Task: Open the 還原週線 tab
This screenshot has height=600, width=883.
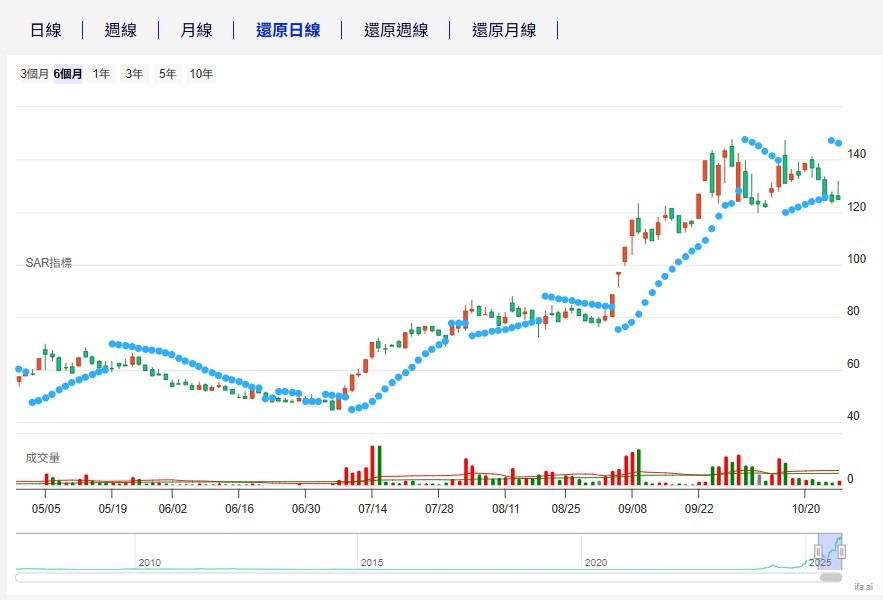Action: pos(396,30)
